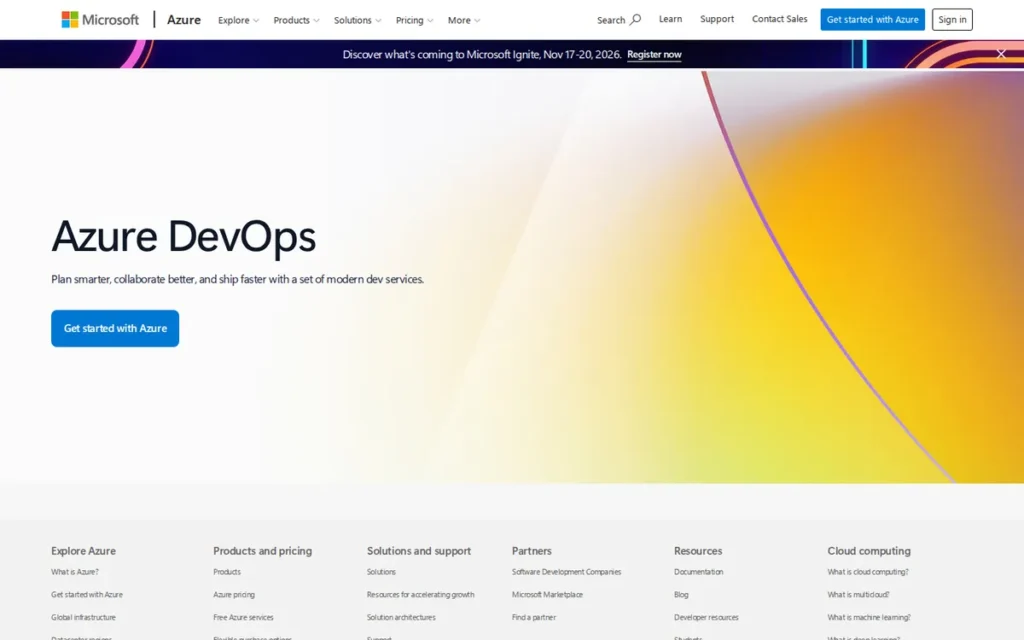
Task: Open the Learn link in header
Action: tap(670, 19)
